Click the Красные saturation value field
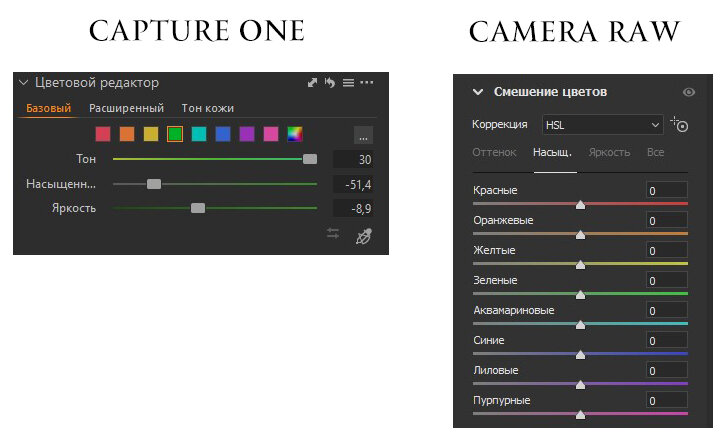This screenshot has width=727, height=434. tap(666, 191)
